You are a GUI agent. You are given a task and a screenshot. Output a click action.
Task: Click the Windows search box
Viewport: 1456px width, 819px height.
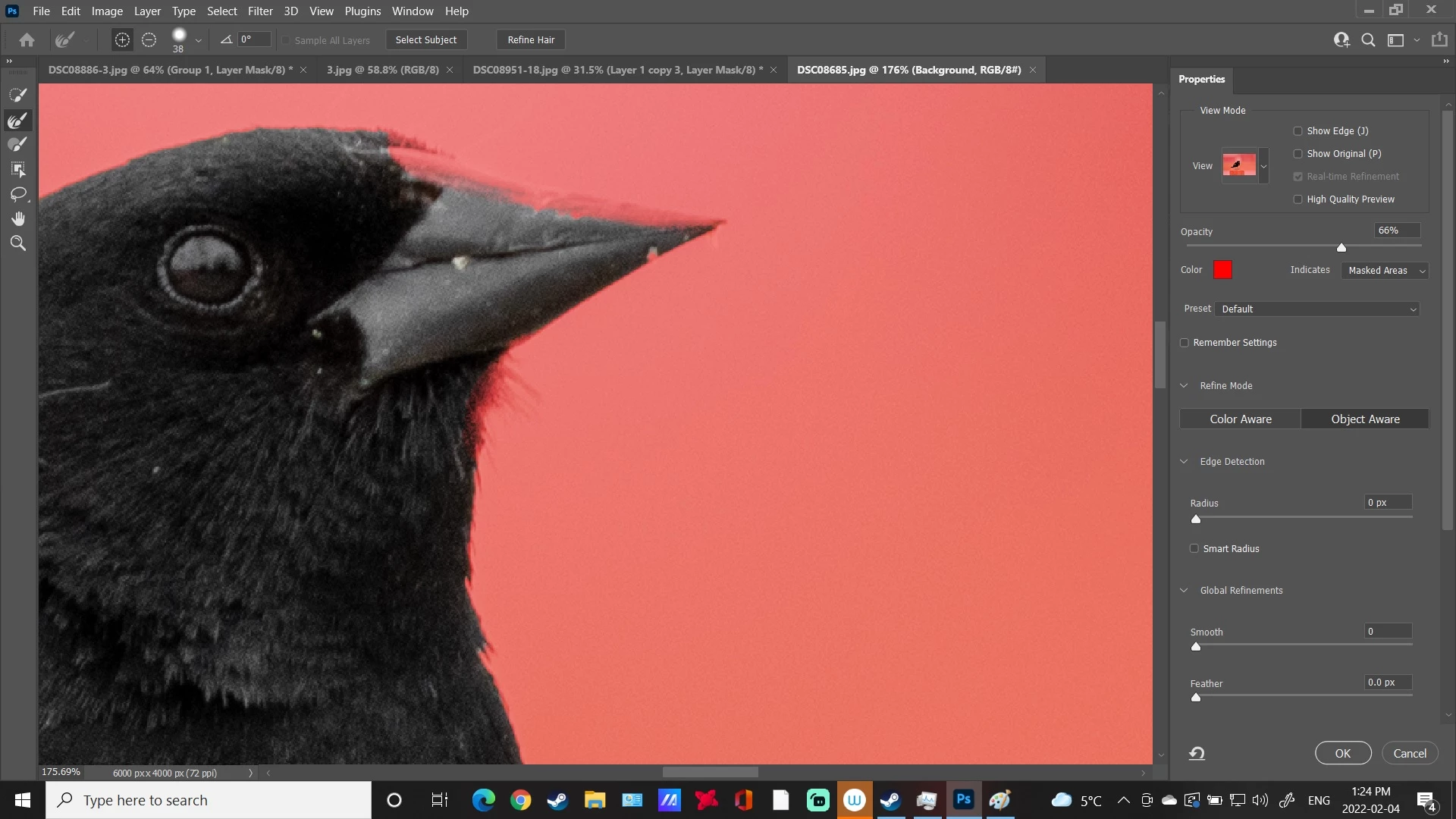(209, 800)
